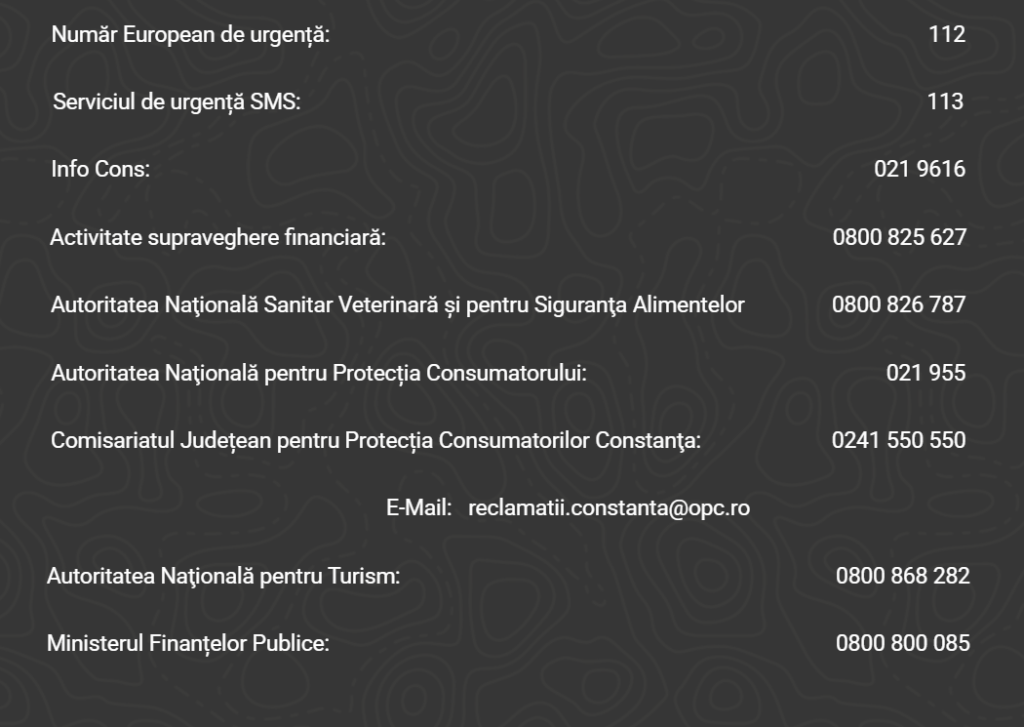Click Constanța commissariat number 0241 550 550

point(898,440)
